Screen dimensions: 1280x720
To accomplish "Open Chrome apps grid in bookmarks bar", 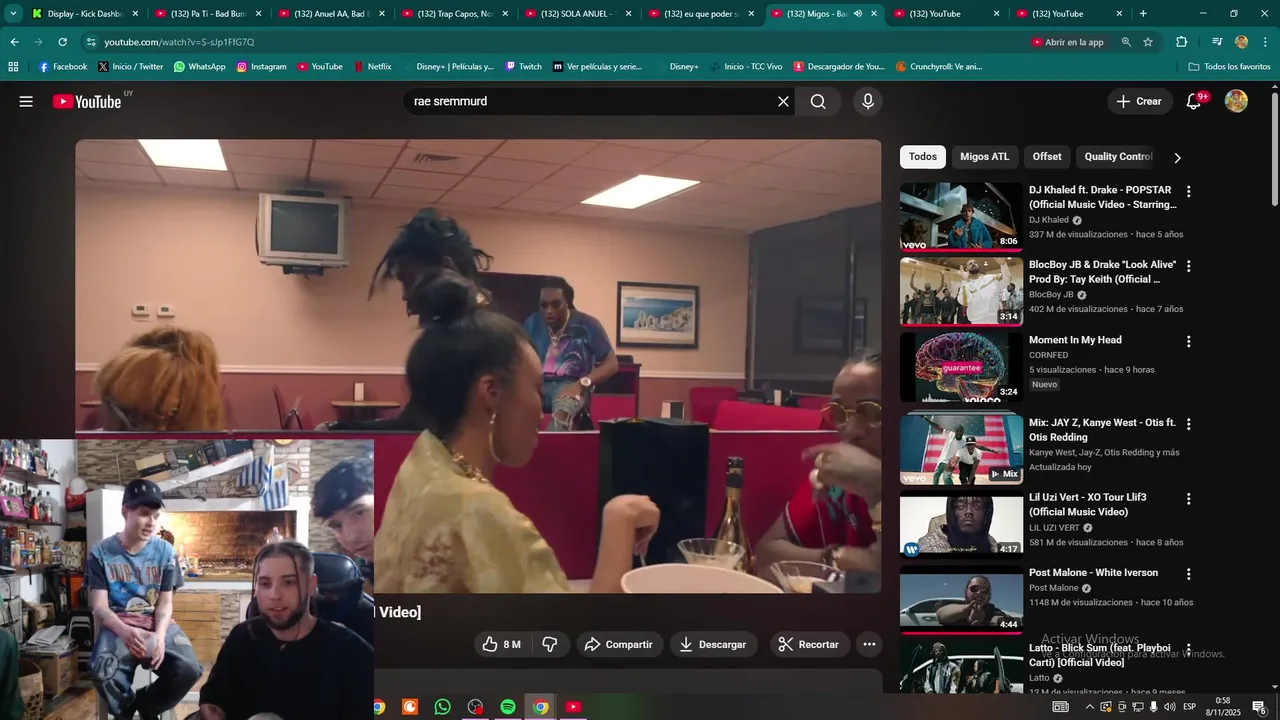I will (13, 66).
